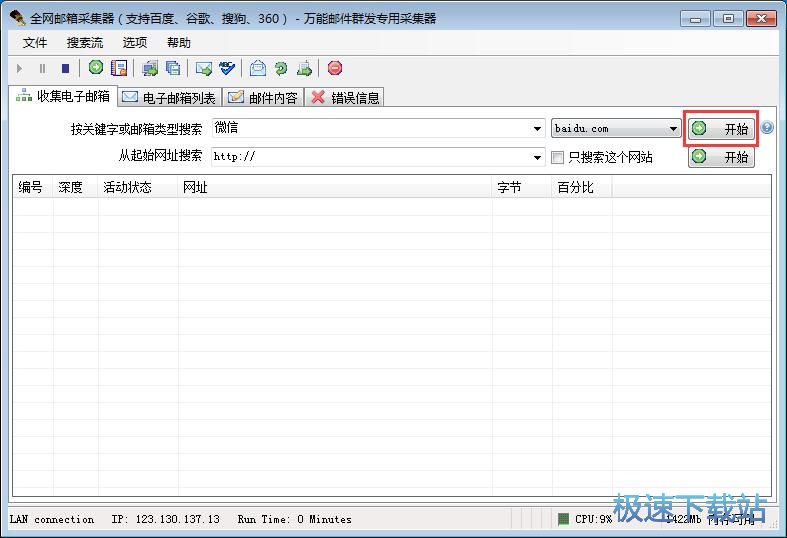
Task: Open the 搜索流 menu
Action: [85, 43]
